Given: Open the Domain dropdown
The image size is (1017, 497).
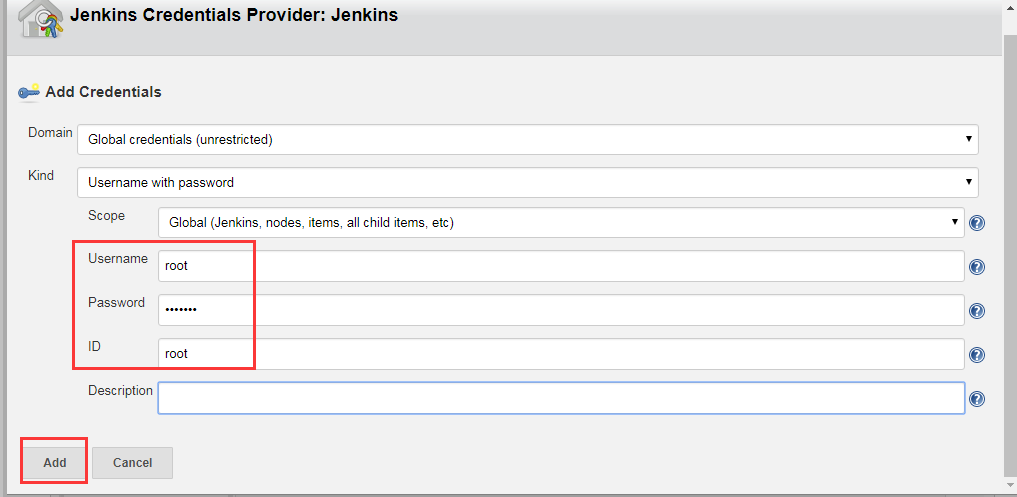Looking at the screenshot, I should [527, 140].
